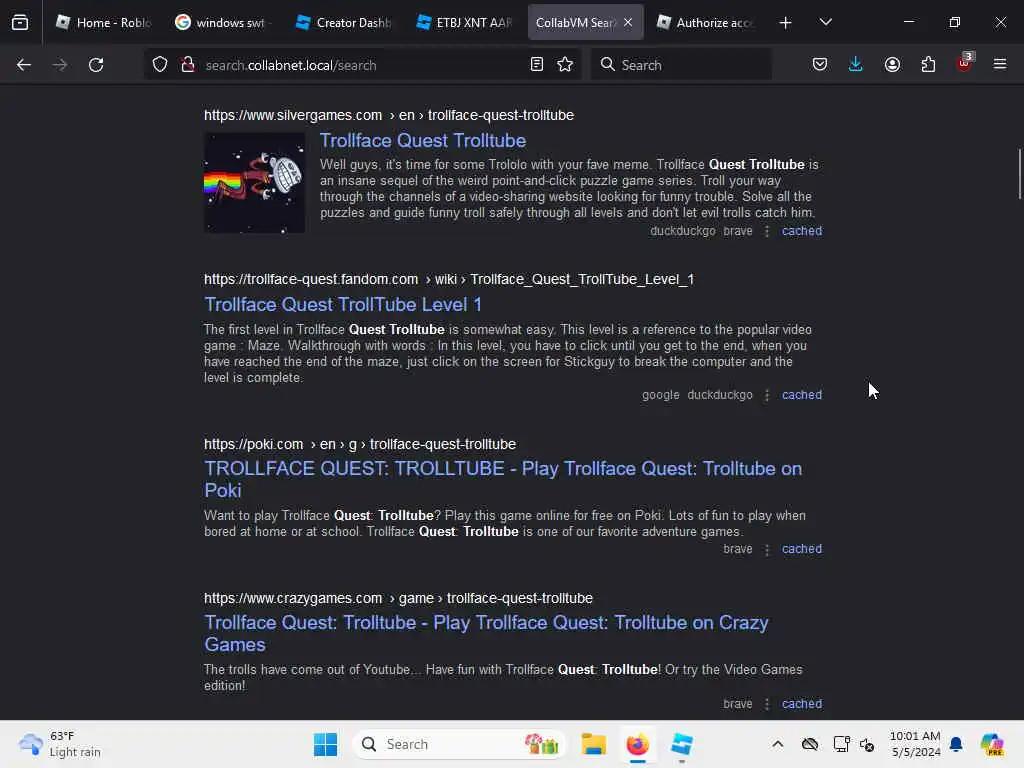Click the taskbar Search box
Screen dimensions: 1024x768
pyautogui.click(x=460, y=744)
